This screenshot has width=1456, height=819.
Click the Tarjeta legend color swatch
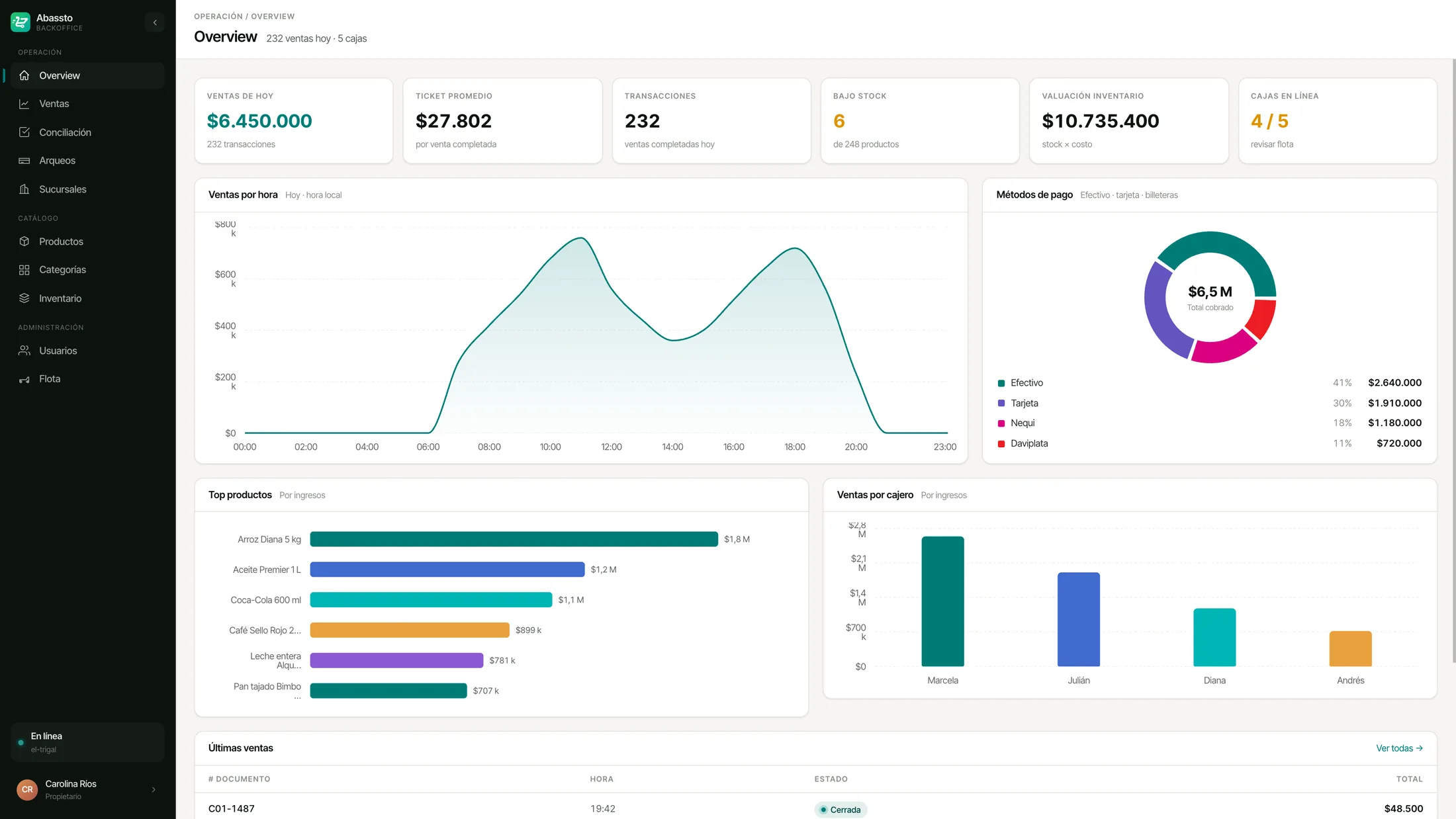[1001, 403]
